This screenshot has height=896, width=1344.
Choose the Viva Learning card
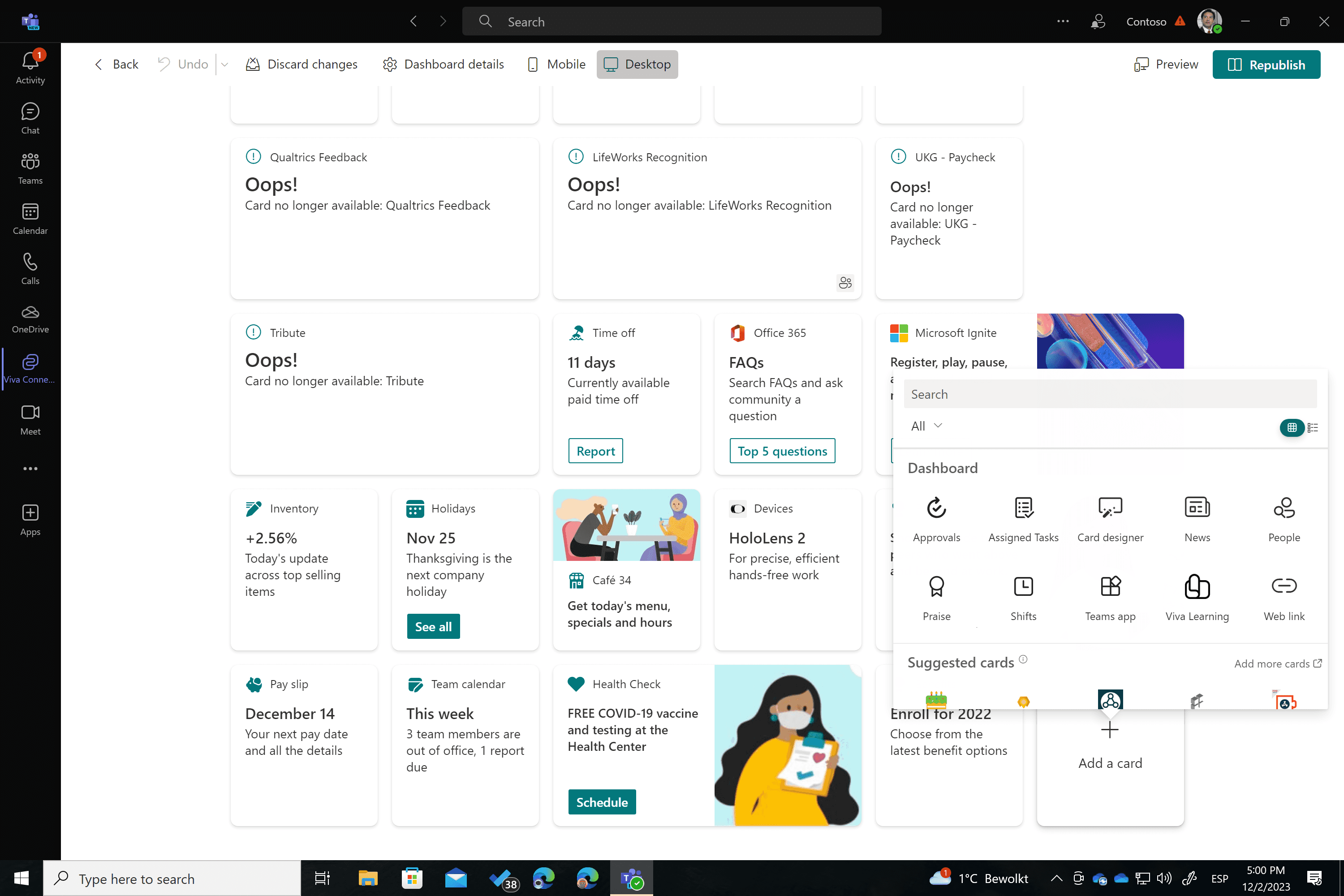click(x=1197, y=598)
